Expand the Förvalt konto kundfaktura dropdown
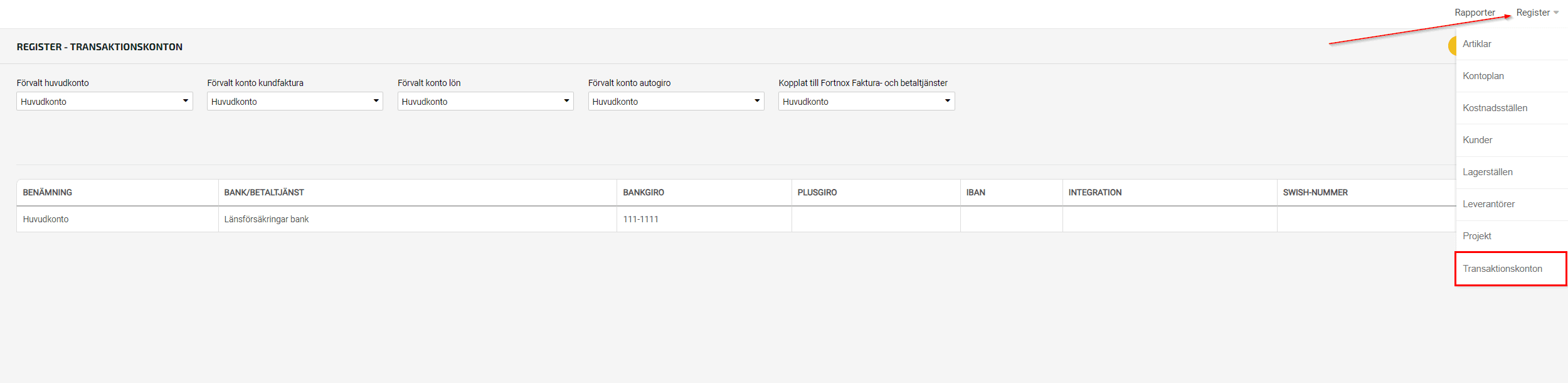Image resolution: width=1568 pixels, height=383 pixels. pyautogui.click(x=295, y=101)
